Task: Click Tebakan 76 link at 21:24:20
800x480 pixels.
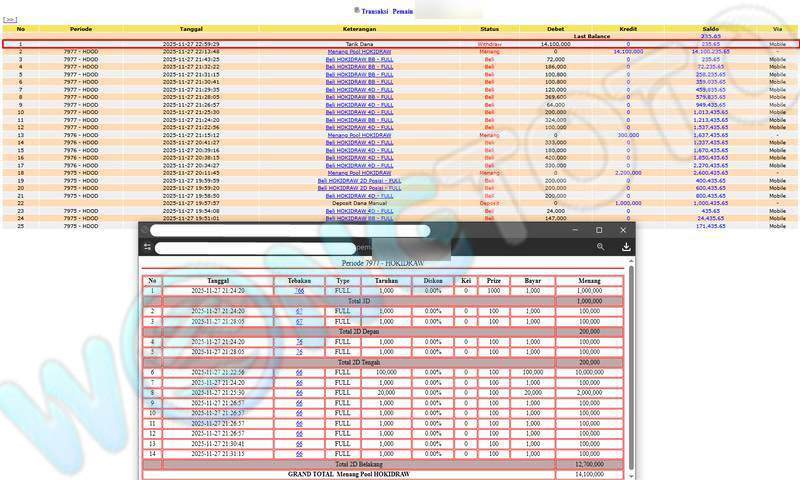Action: point(299,342)
